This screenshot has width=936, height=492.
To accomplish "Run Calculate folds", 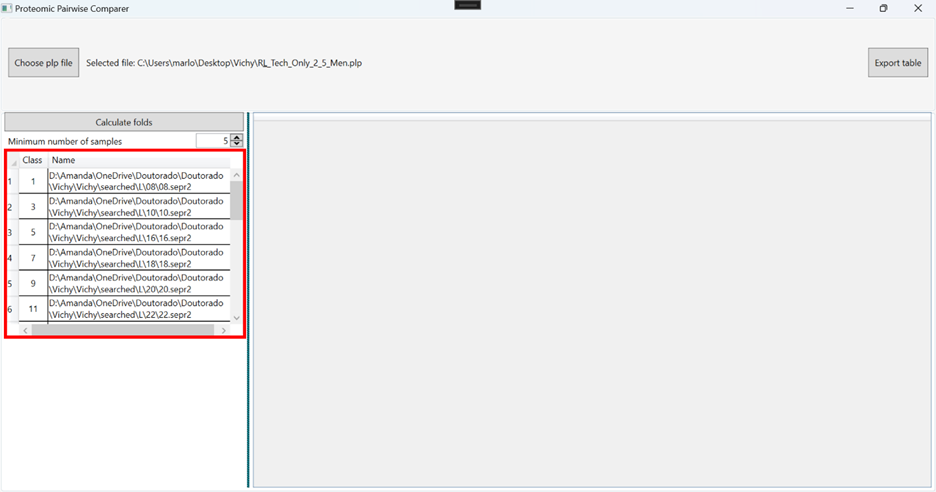I will [x=124, y=122].
